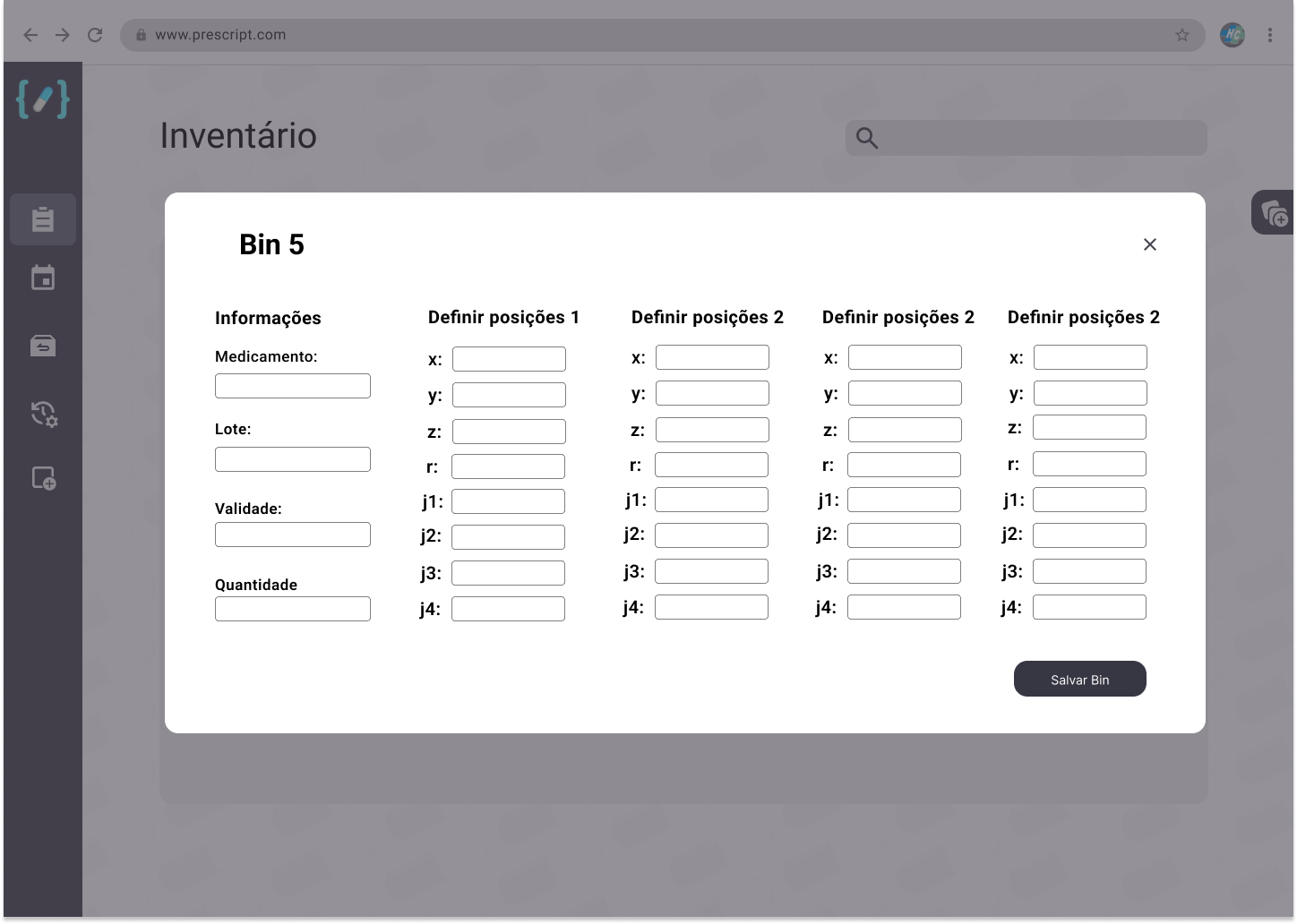
Task: Click the add page sidebar icon
Action: point(44,478)
